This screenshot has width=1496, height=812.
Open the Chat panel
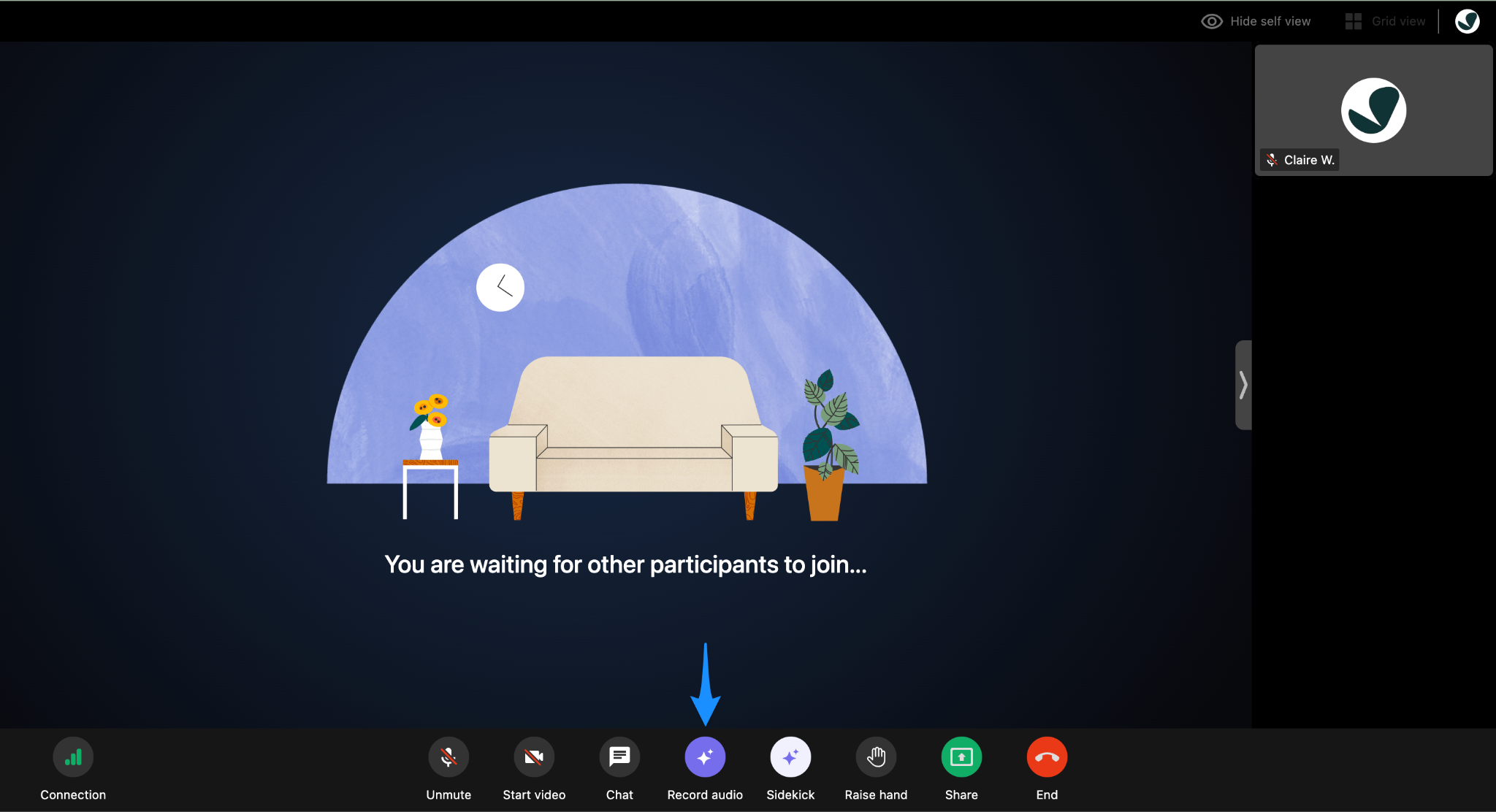pyautogui.click(x=619, y=757)
